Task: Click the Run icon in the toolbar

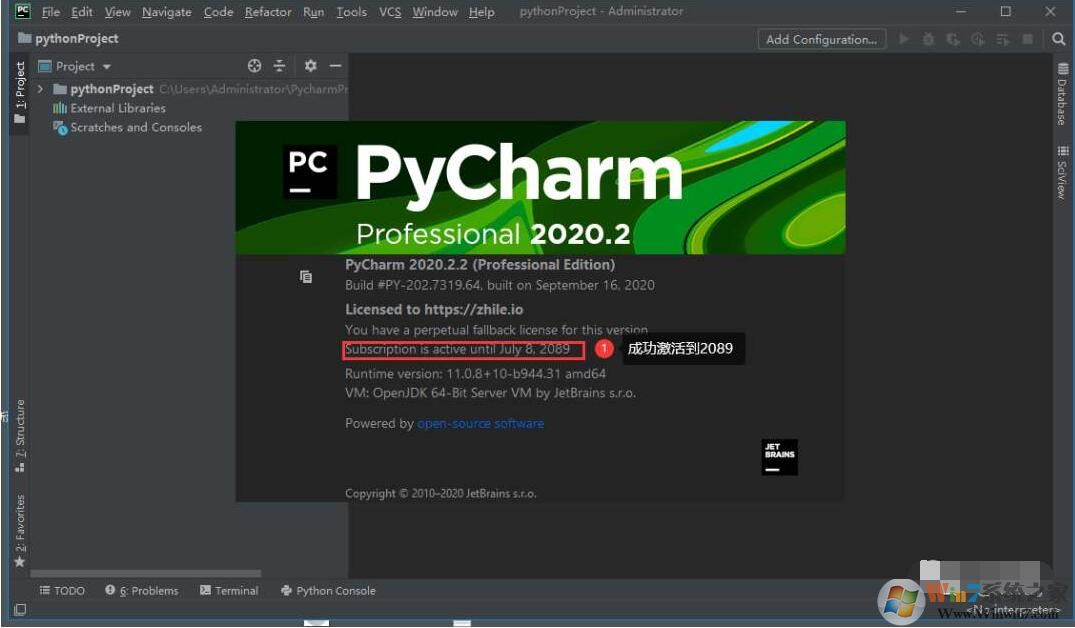Action: (904, 38)
